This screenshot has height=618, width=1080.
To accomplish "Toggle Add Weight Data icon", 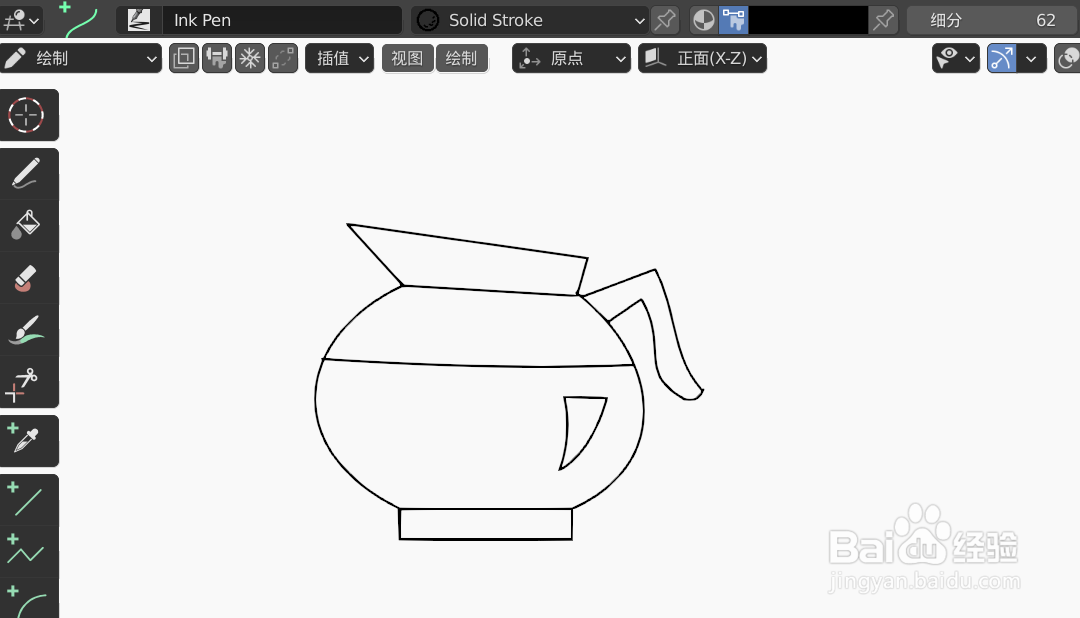I will click(x=217, y=59).
